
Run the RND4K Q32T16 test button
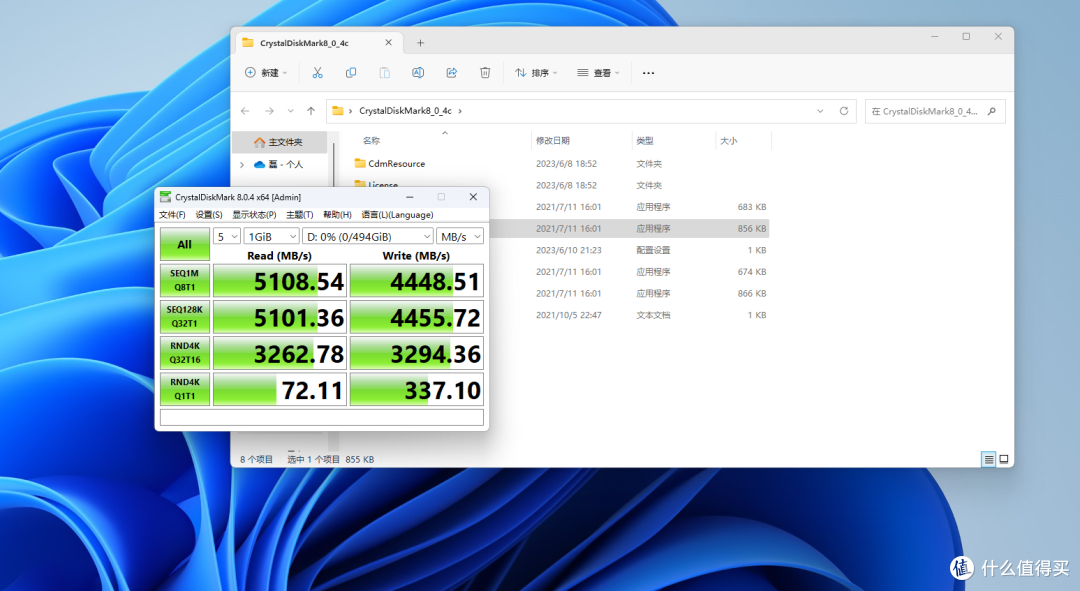(x=185, y=353)
